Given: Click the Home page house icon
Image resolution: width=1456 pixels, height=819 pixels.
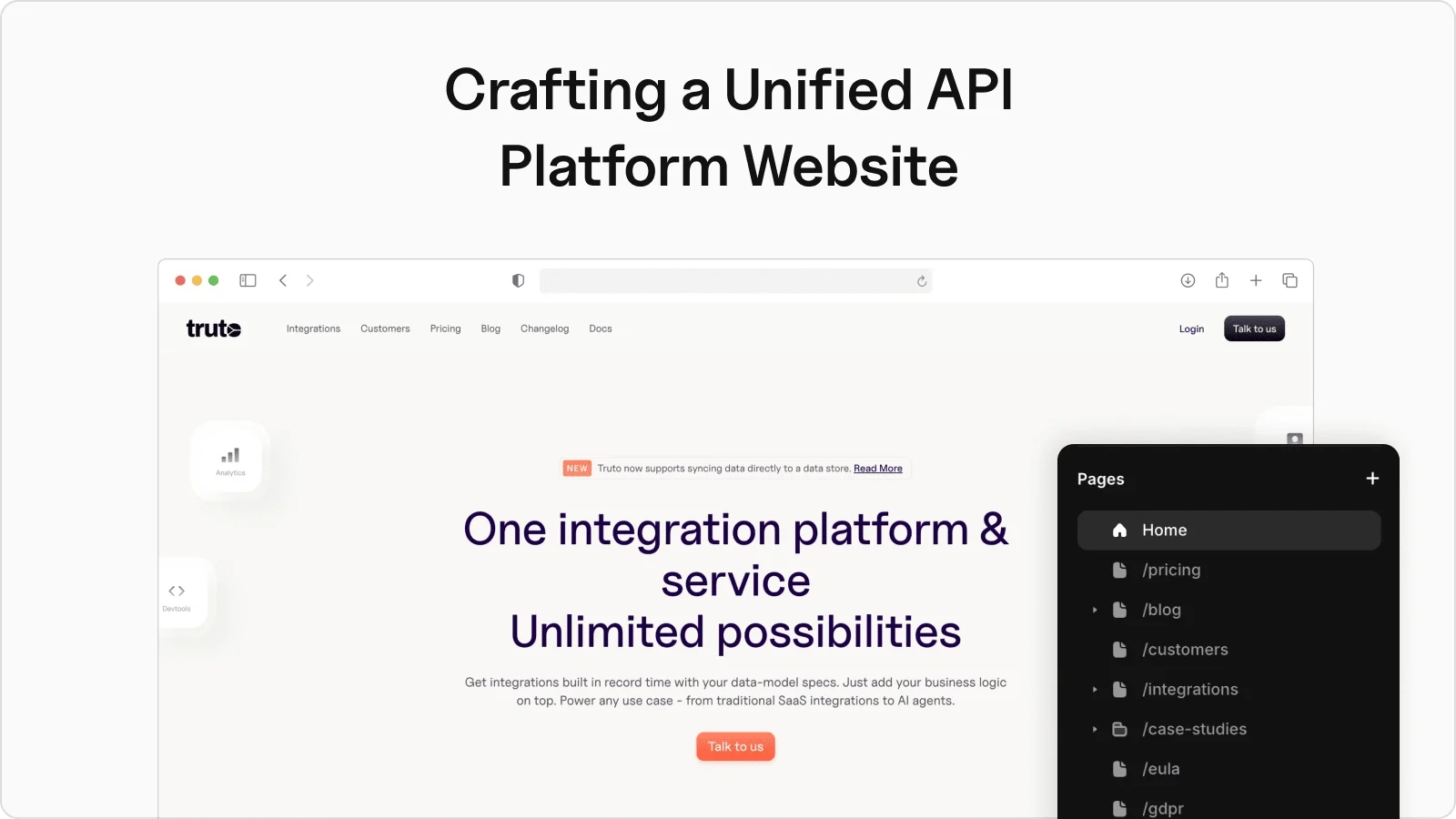Looking at the screenshot, I should (1120, 531).
